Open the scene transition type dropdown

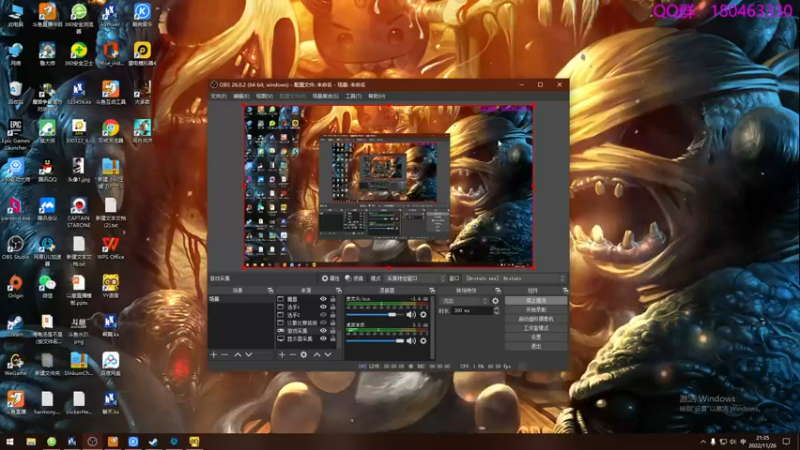pyautogui.click(x=464, y=301)
